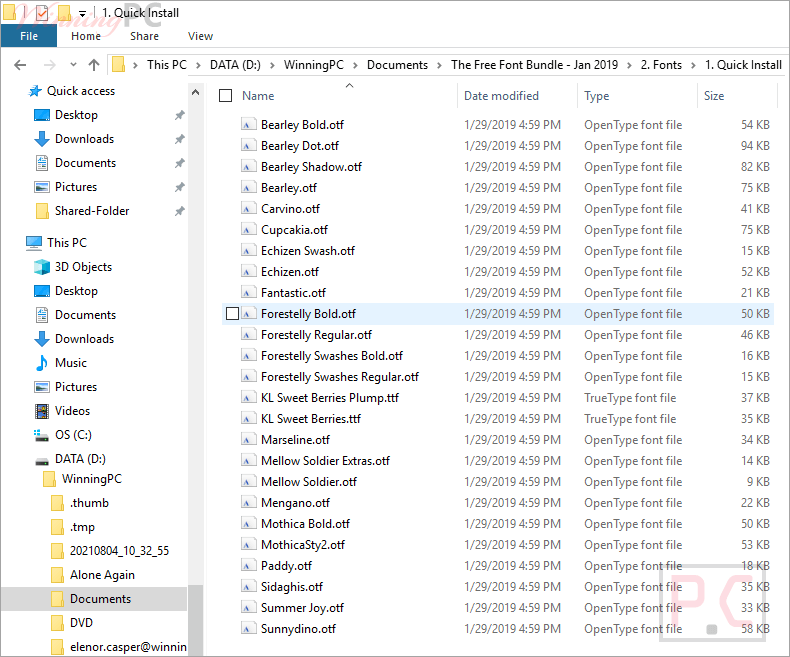Sort files by Date modified column
Viewport: 790px width, 657px height.
point(501,96)
